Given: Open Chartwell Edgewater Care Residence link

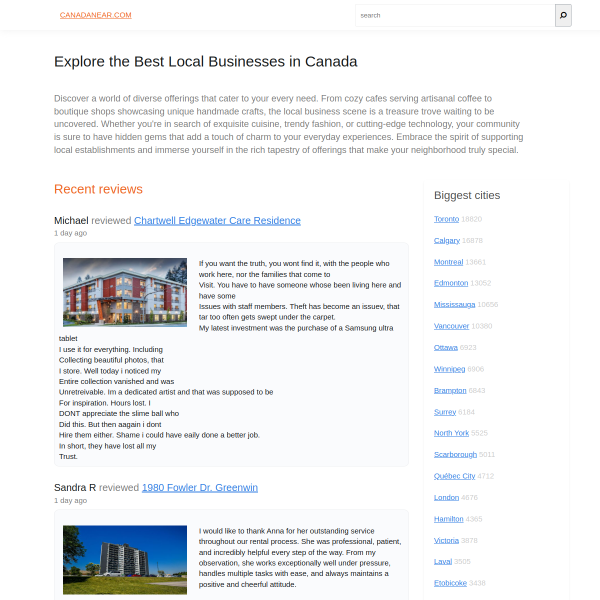Looking at the screenshot, I should click(217, 220).
